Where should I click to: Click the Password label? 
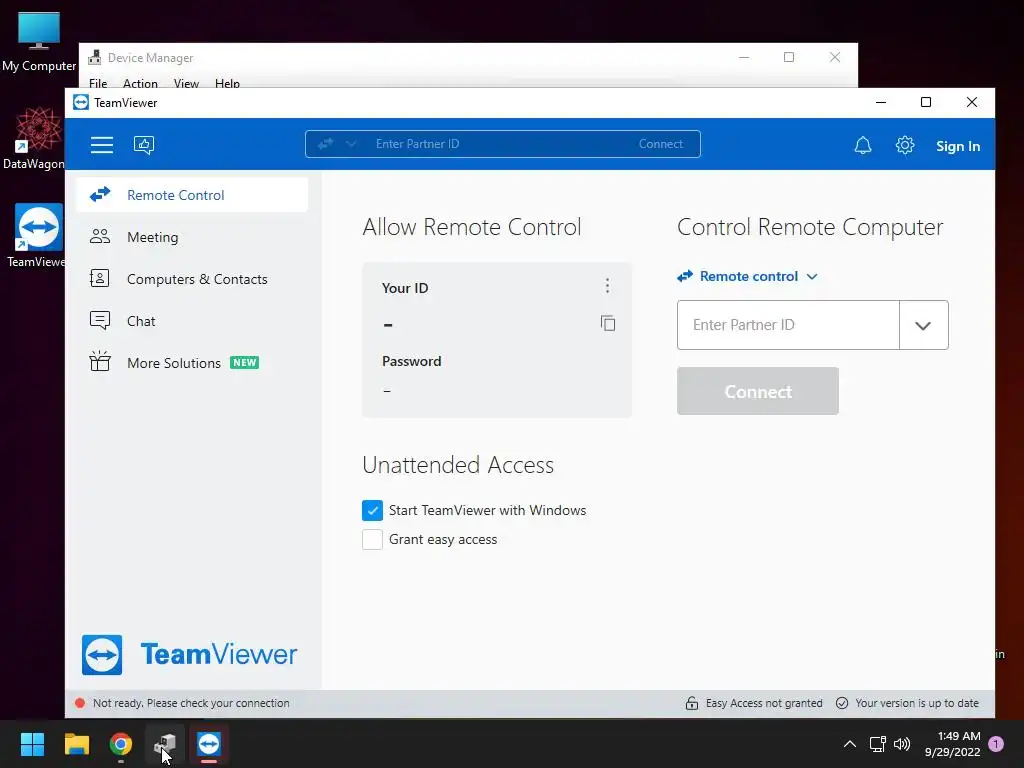411,361
